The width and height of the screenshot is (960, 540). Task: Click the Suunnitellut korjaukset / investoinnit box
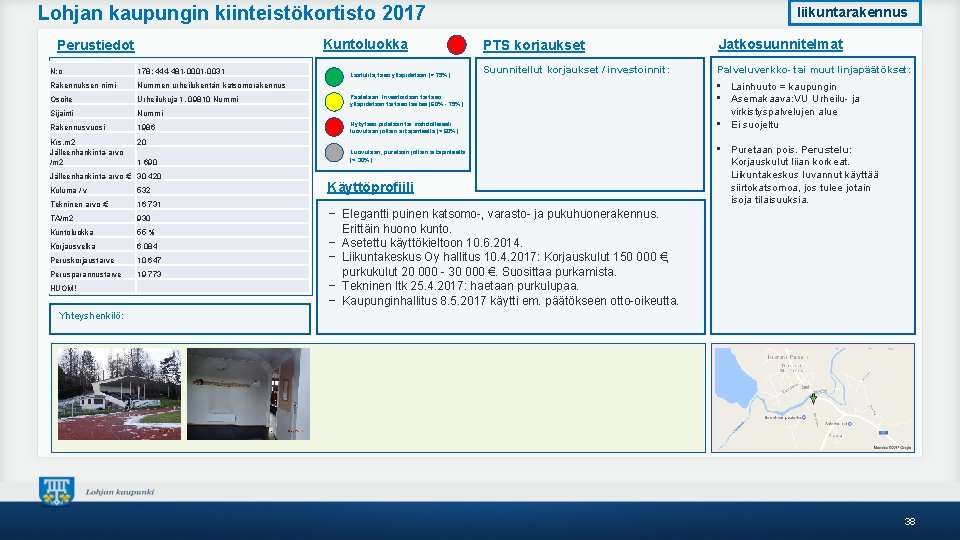click(590, 124)
